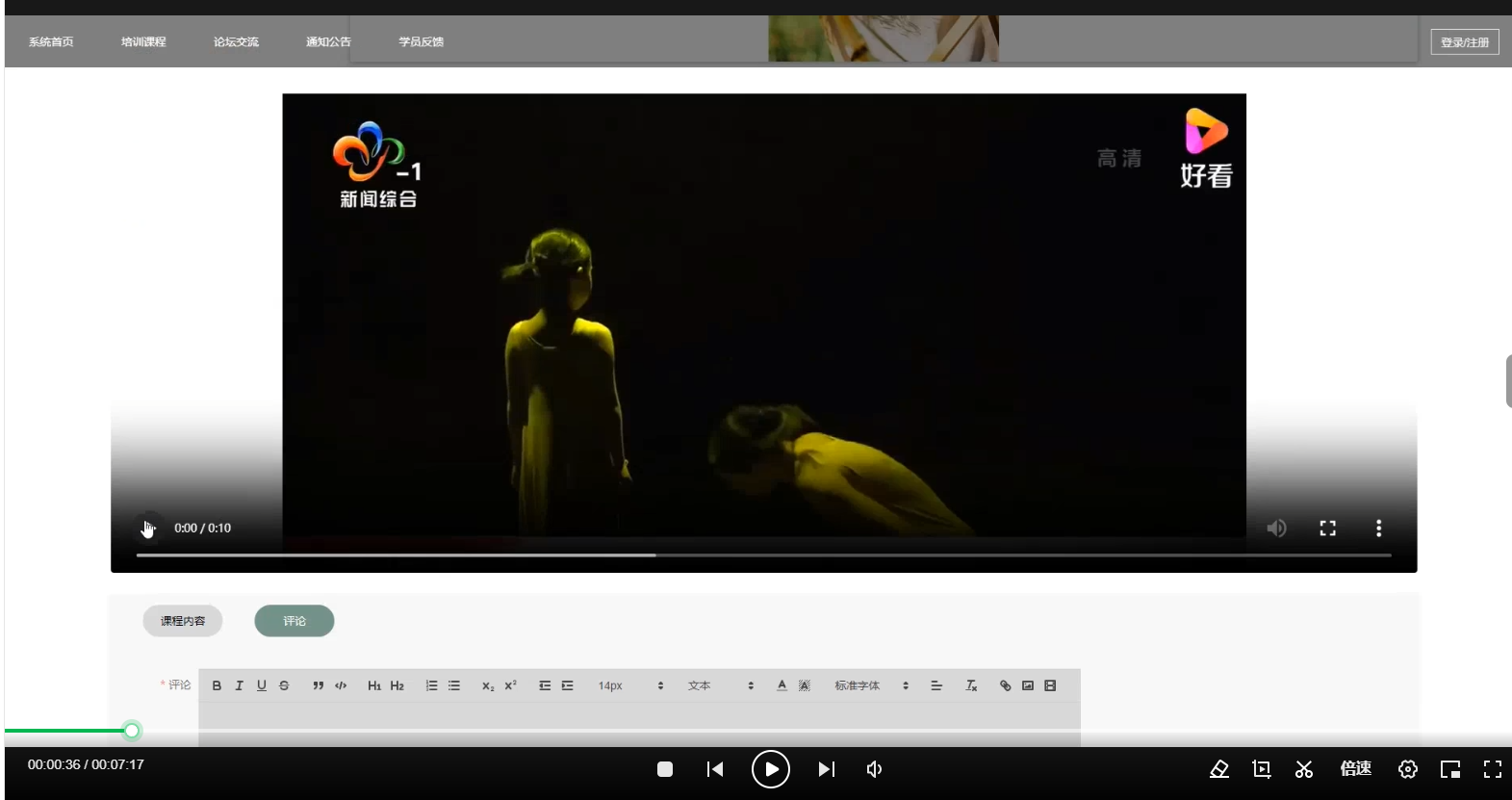Open 学员反馈 menu item
This screenshot has width=1512, height=800.
point(421,42)
